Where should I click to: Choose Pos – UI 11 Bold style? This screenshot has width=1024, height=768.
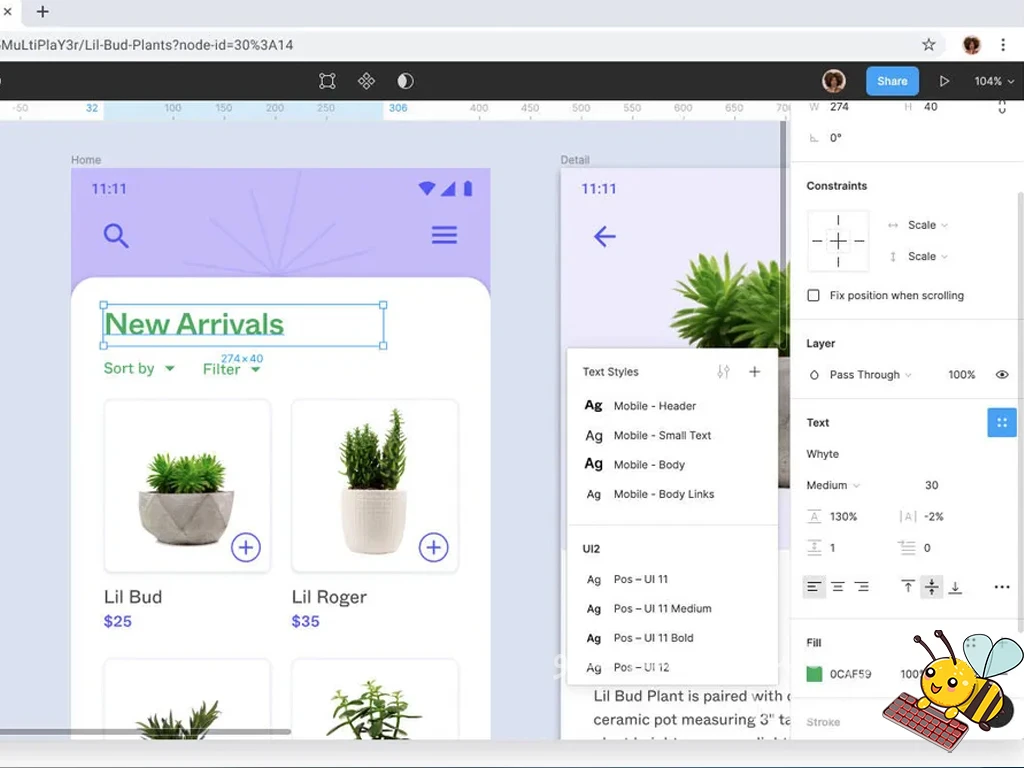[x=652, y=638]
